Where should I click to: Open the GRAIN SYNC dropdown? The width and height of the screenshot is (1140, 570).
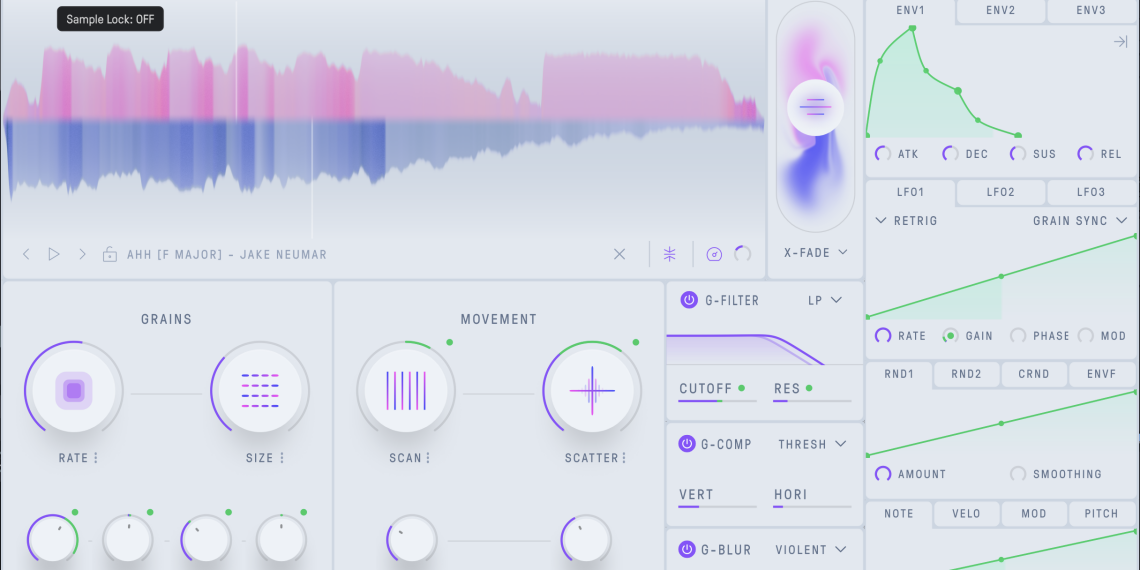pyautogui.click(x=1080, y=221)
